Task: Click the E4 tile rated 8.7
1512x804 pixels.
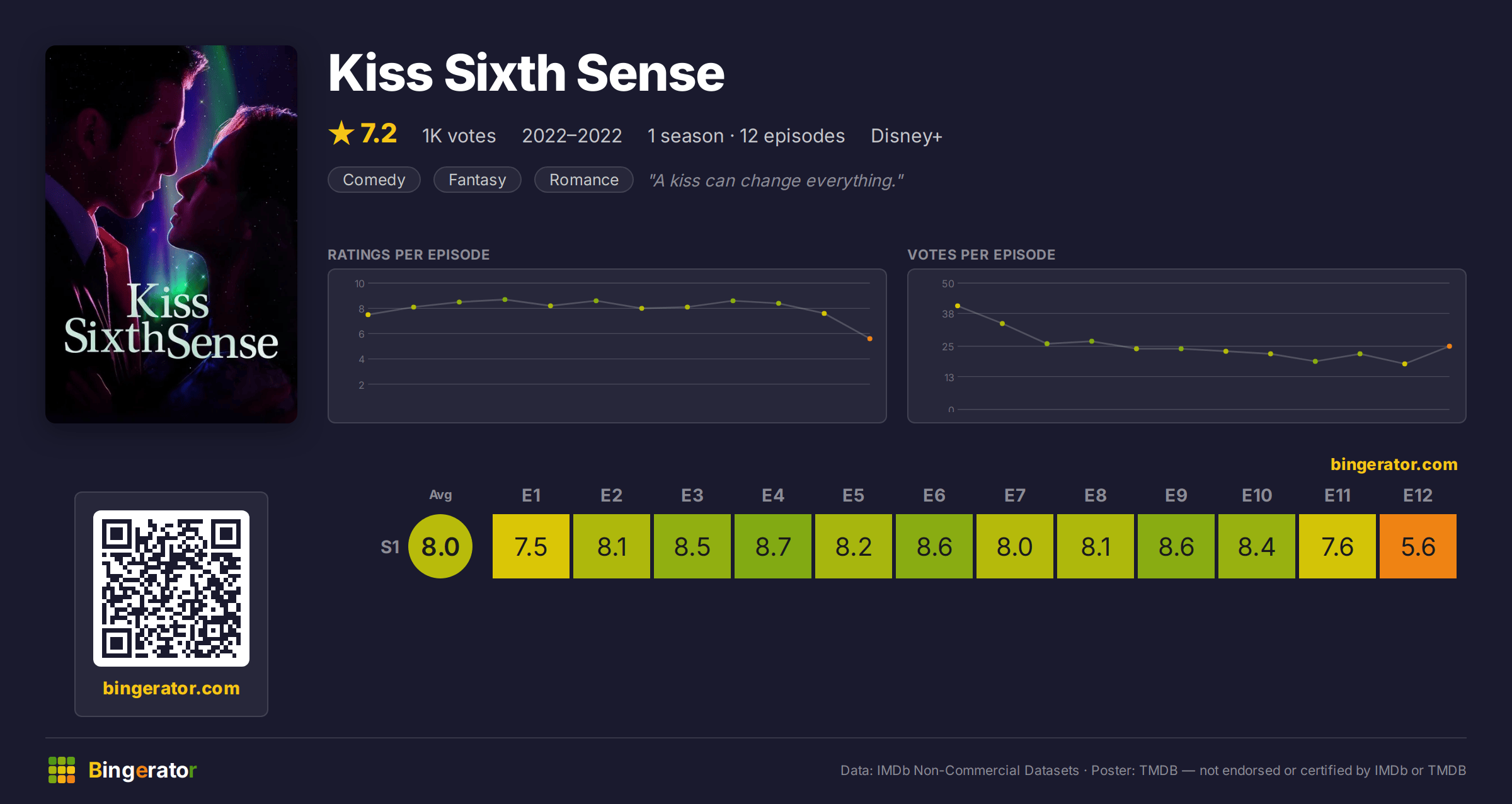Action: point(773,546)
